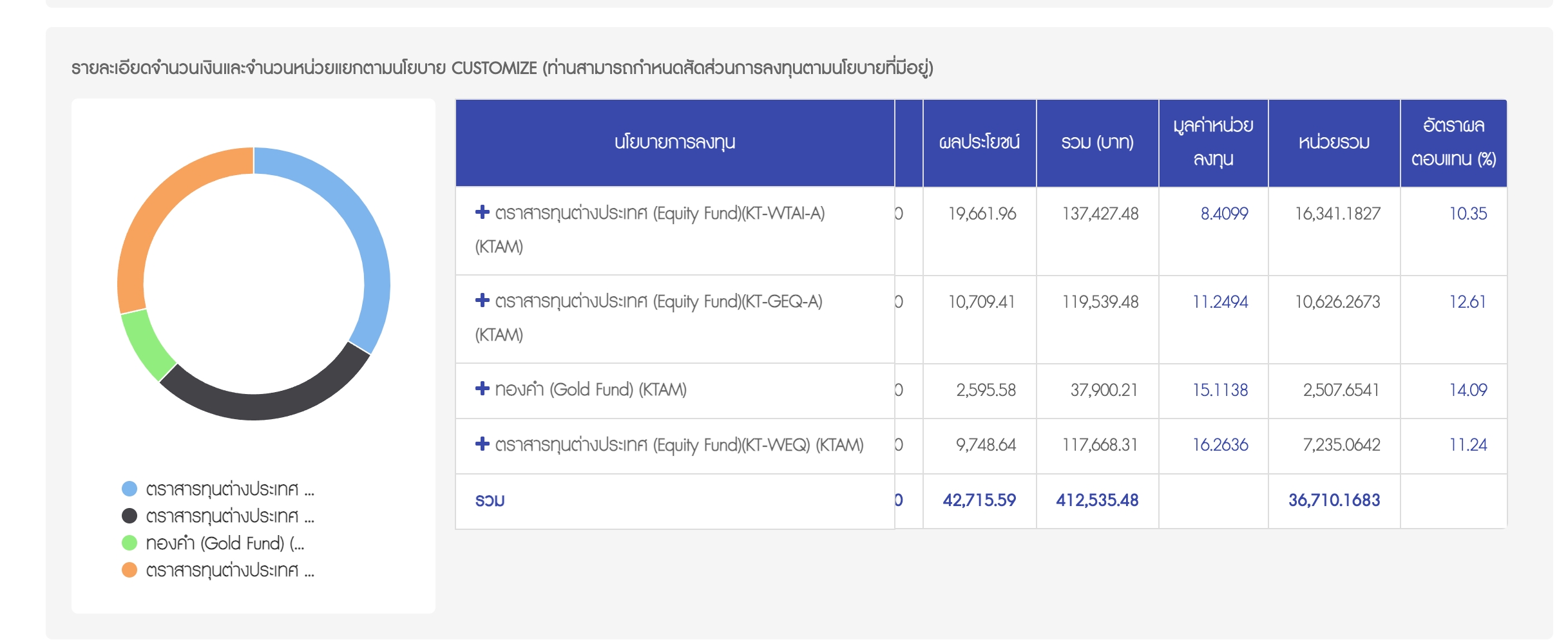The width and height of the screenshot is (1568, 640).
Task: Open the unit value link 15.1138
Action: tap(1220, 390)
